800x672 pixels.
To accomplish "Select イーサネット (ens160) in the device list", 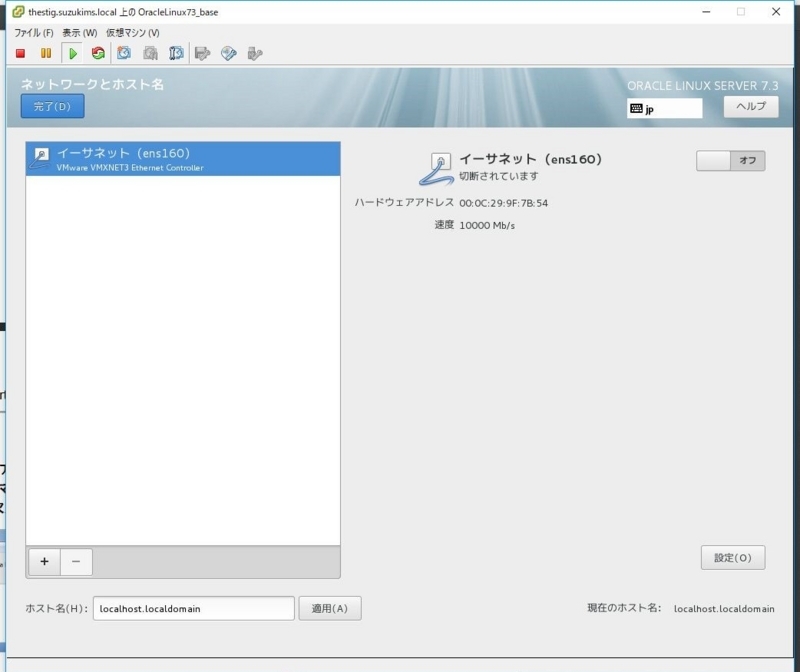I will coord(183,159).
